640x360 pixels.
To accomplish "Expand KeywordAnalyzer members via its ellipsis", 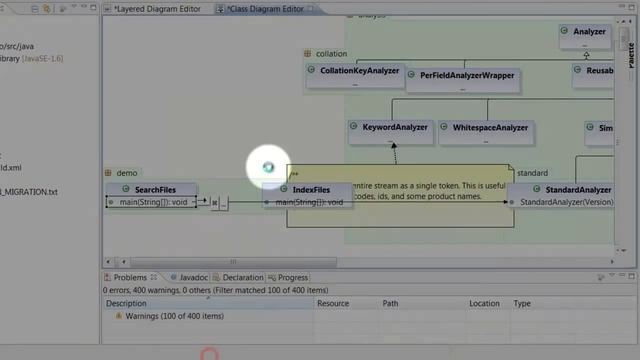I will [x=390, y=141].
